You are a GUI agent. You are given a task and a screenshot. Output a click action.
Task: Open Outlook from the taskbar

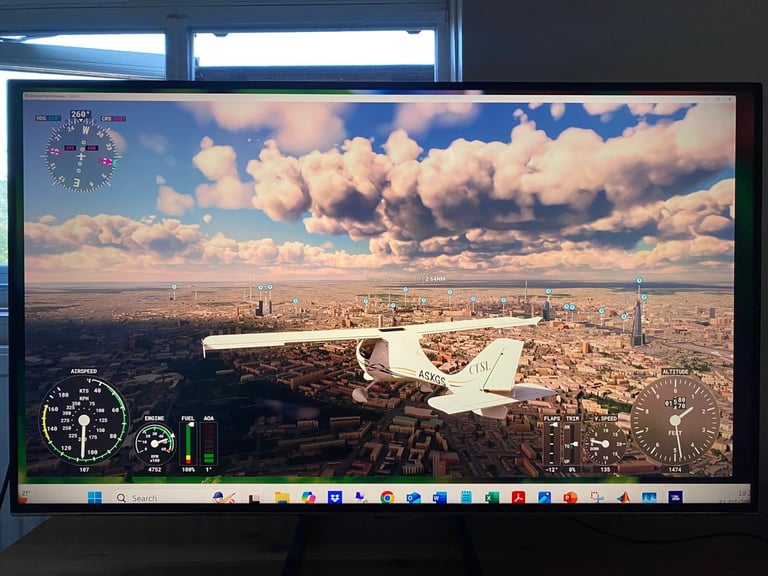point(413,498)
